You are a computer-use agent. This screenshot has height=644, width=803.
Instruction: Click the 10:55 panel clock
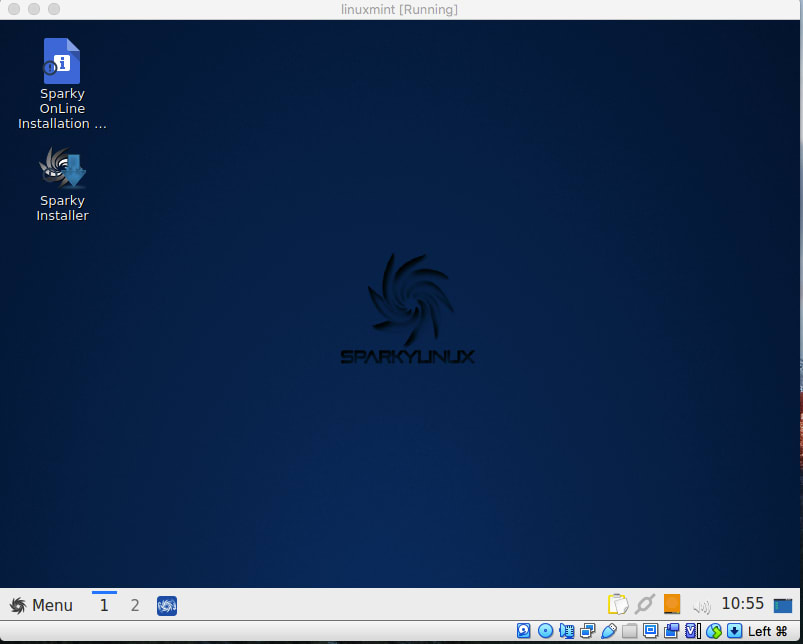[x=742, y=604]
